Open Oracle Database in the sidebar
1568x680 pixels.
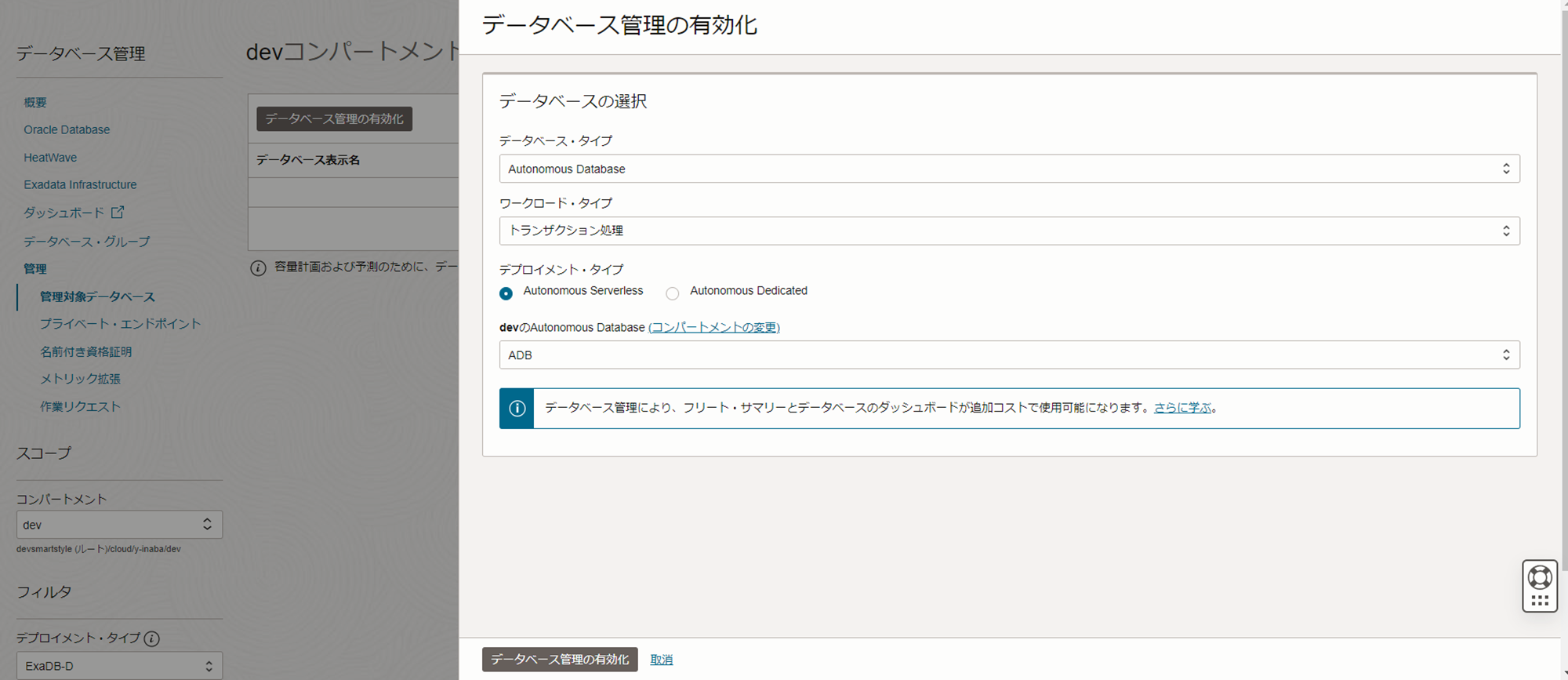tap(67, 130)
